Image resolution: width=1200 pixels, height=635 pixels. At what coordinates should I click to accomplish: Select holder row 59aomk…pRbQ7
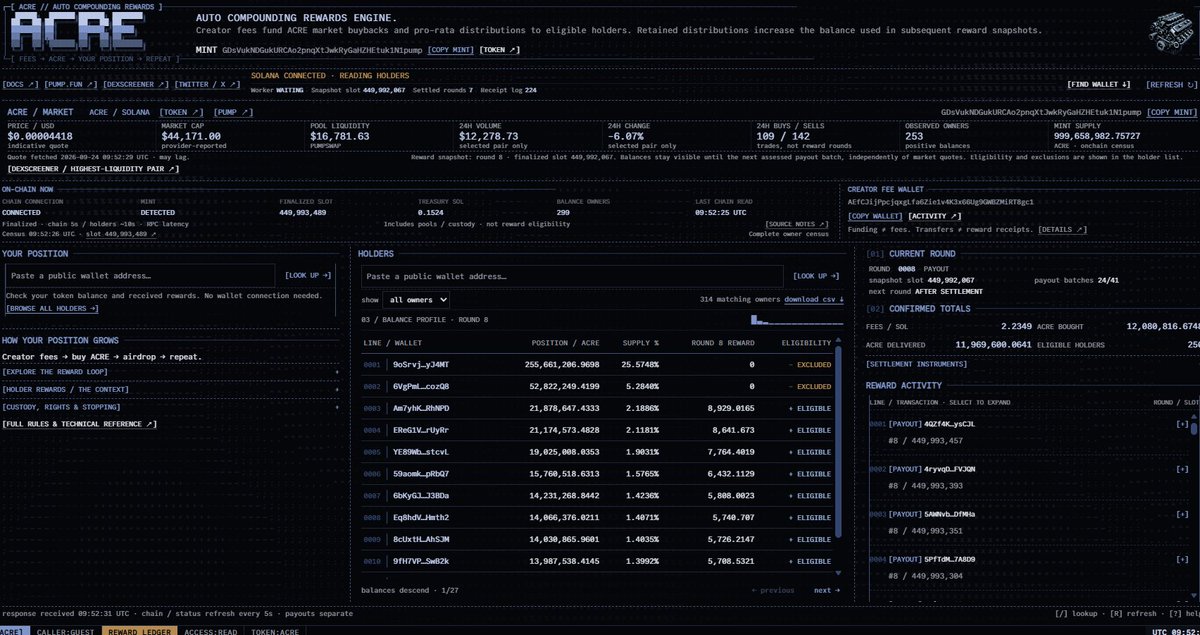(598, 474)
